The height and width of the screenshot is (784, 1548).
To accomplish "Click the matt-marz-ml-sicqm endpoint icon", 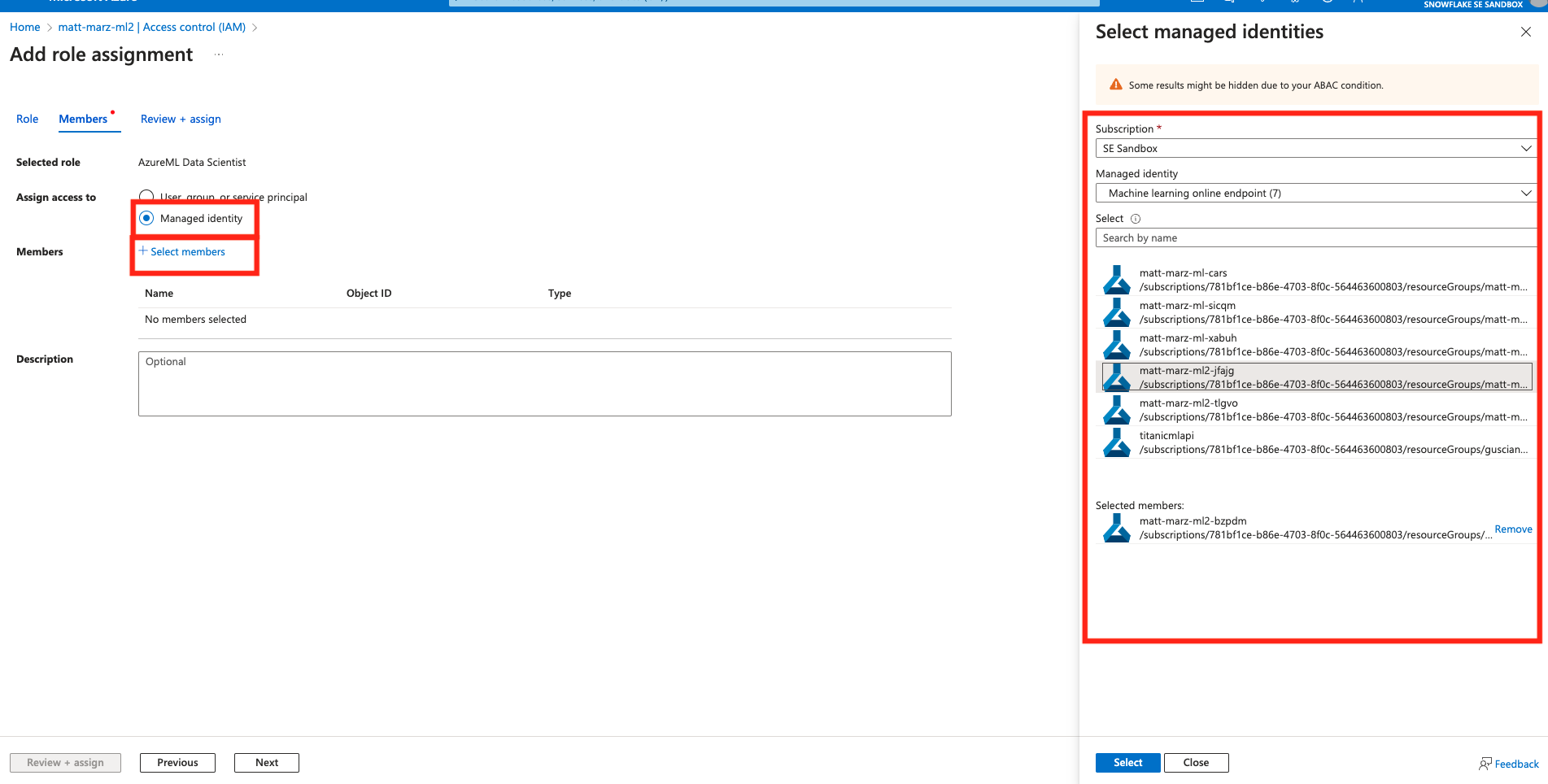I will pyautogui.click(x=1116, y=312).
